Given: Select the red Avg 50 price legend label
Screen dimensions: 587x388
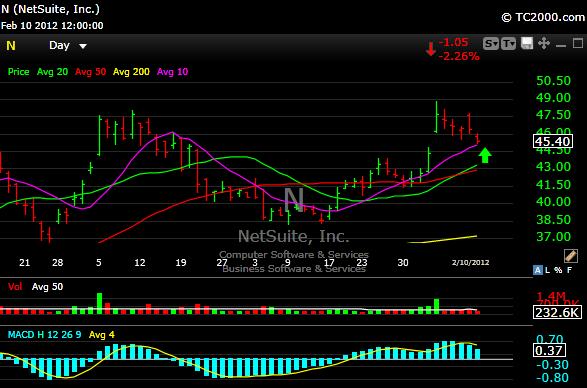Looking at the screenshot, I should coord(91,72).
